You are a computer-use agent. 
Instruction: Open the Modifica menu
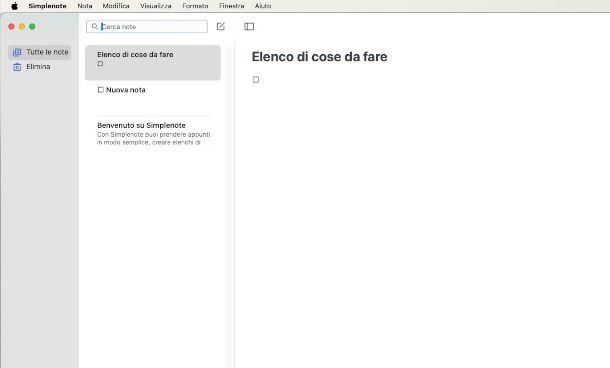point(116,6)
